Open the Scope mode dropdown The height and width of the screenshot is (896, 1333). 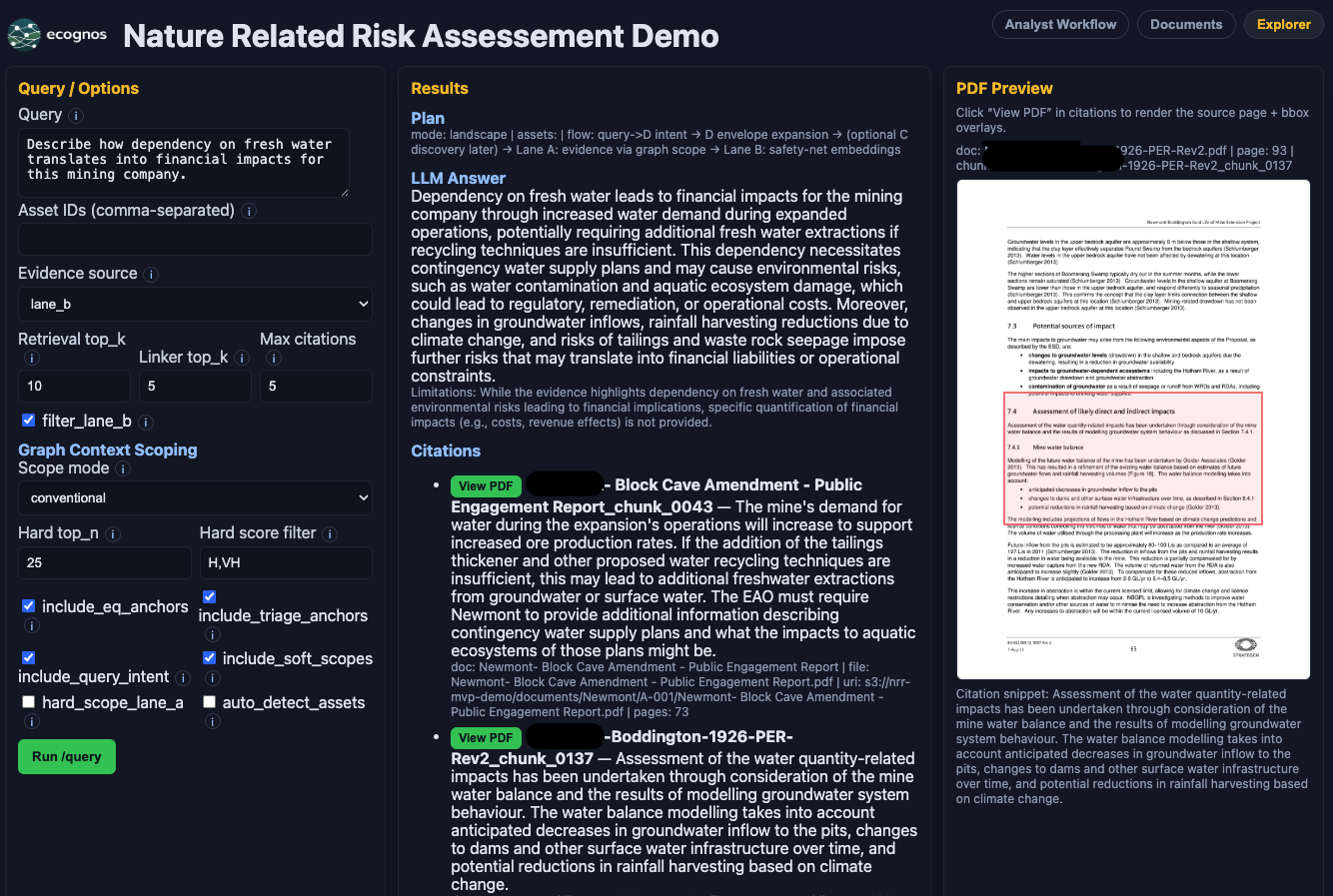click(195, 497)
